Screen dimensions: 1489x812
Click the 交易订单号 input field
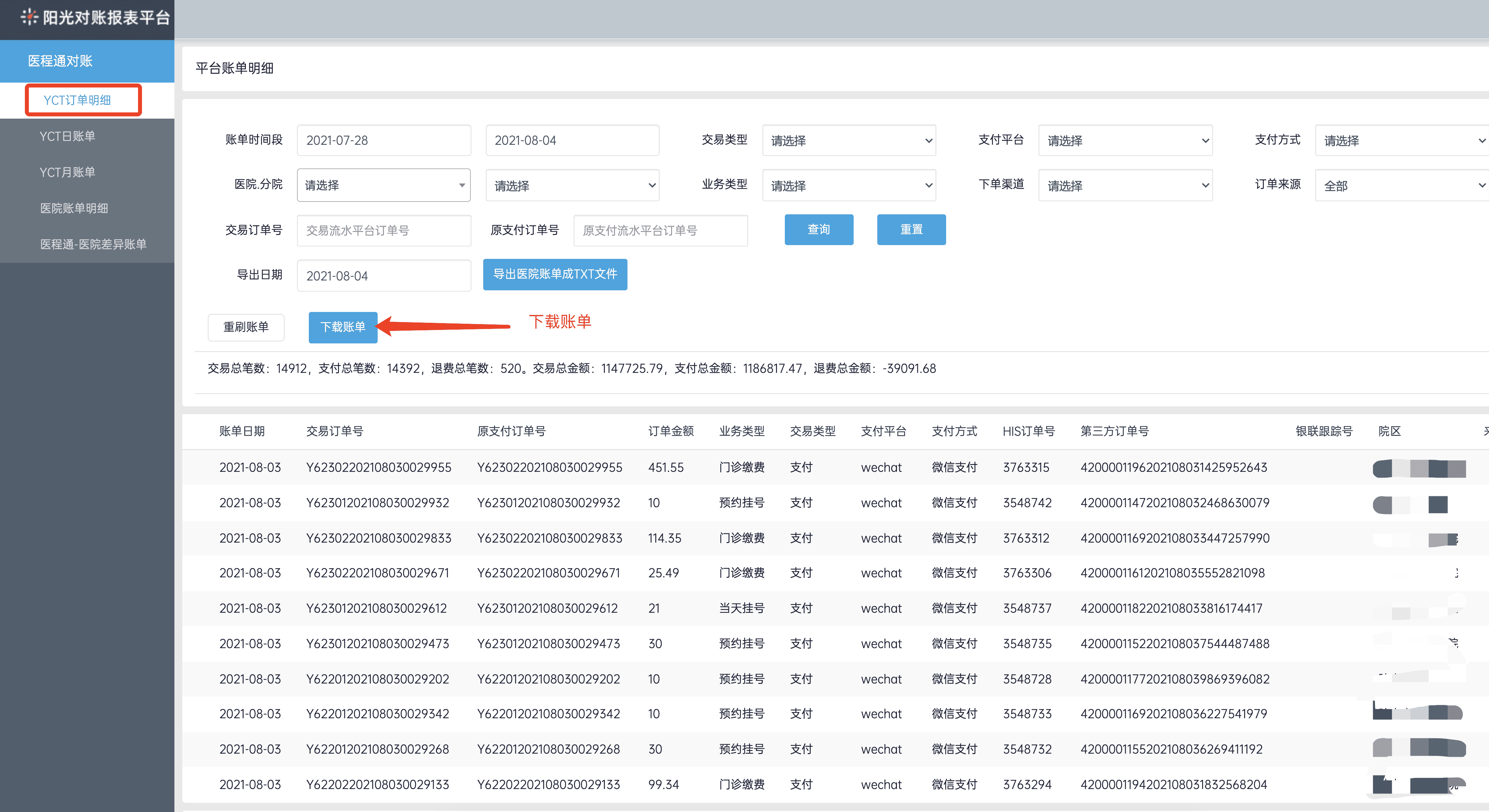click(x=383, y=230)
